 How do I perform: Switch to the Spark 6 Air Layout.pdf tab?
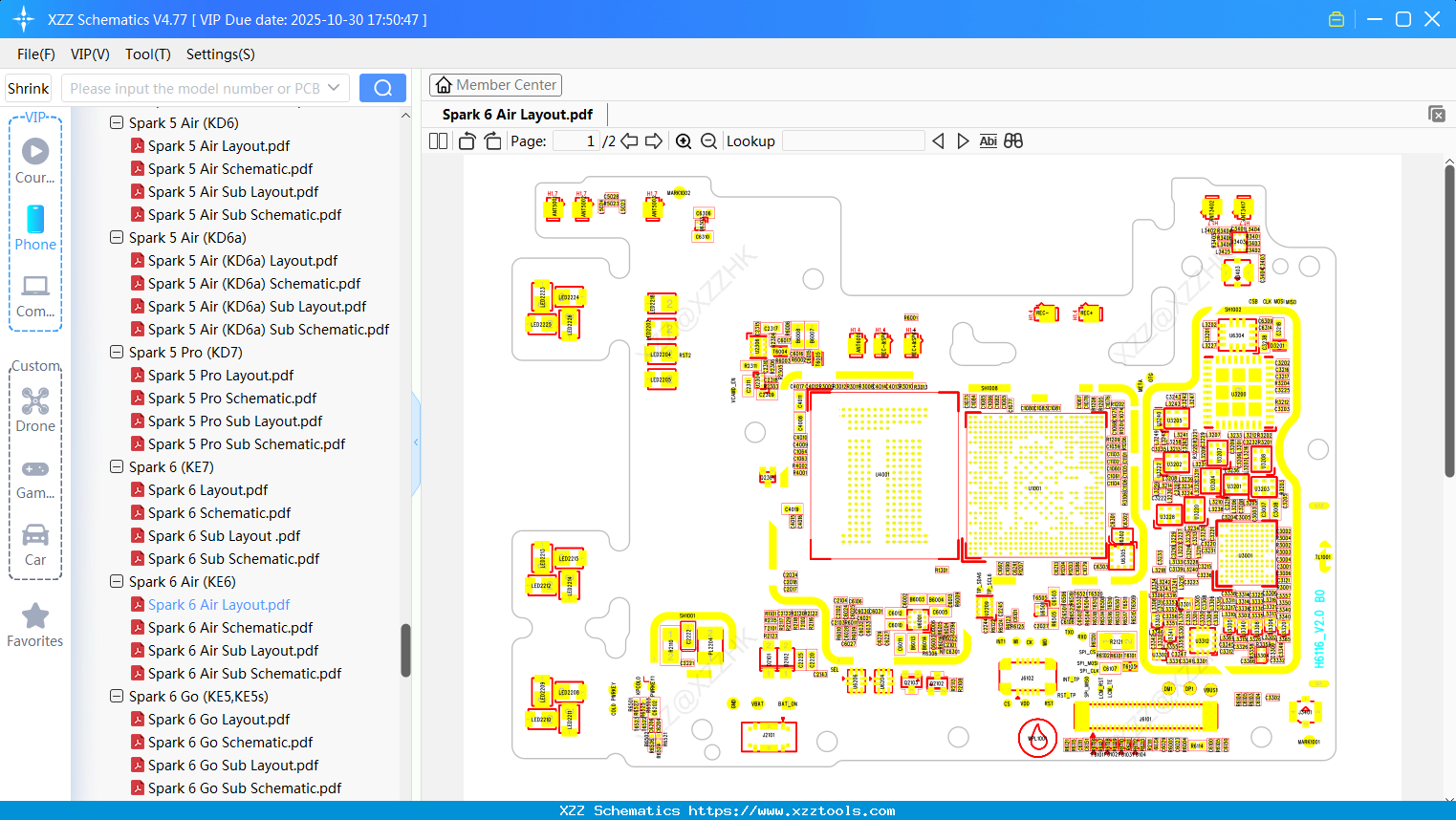point(516,114)
